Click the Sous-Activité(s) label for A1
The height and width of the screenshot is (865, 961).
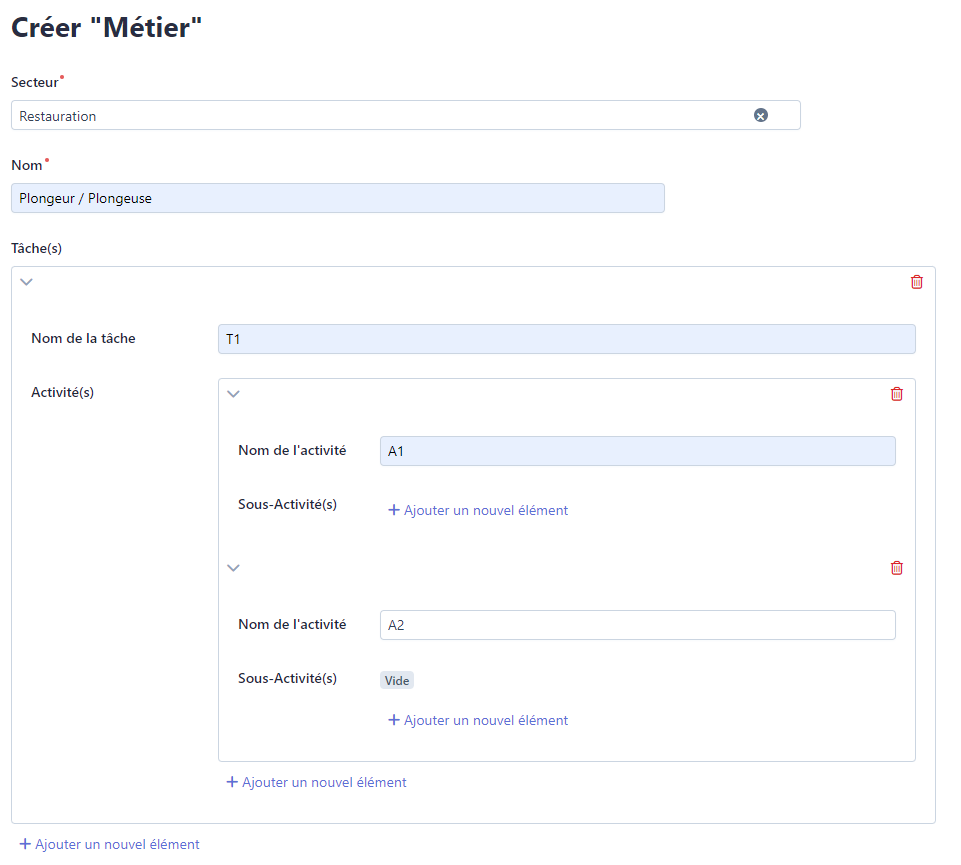287,505
